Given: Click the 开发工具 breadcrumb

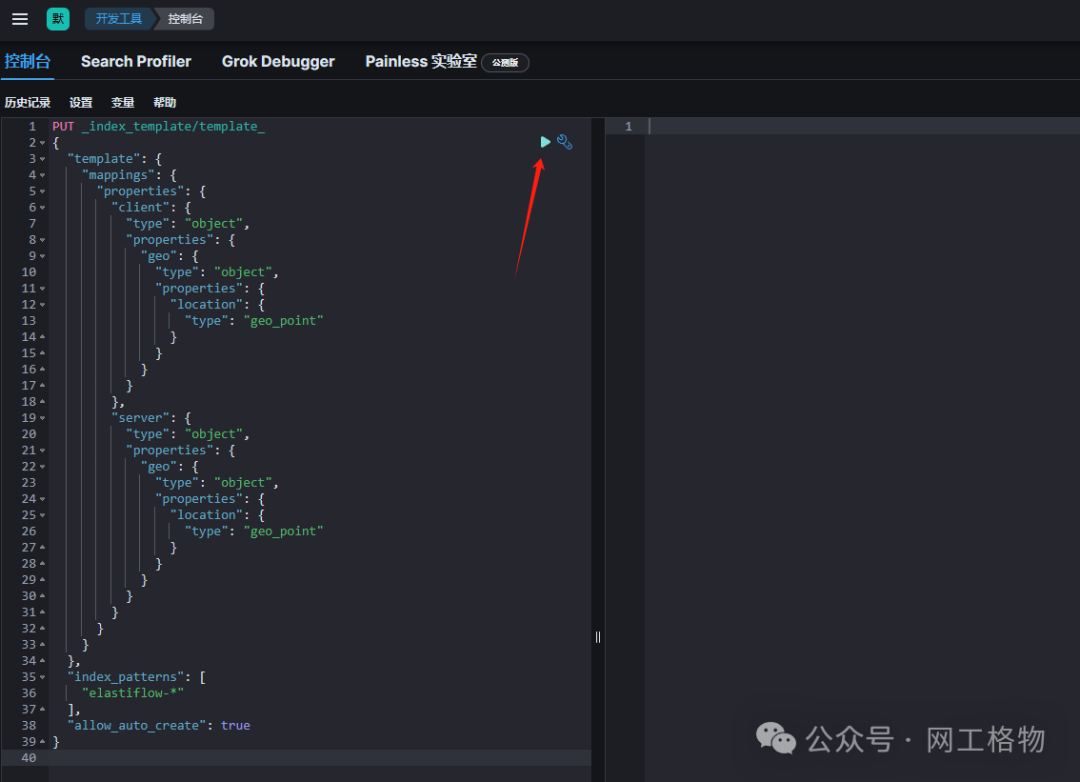Looking at the screenshot, I should coord(118,19).
